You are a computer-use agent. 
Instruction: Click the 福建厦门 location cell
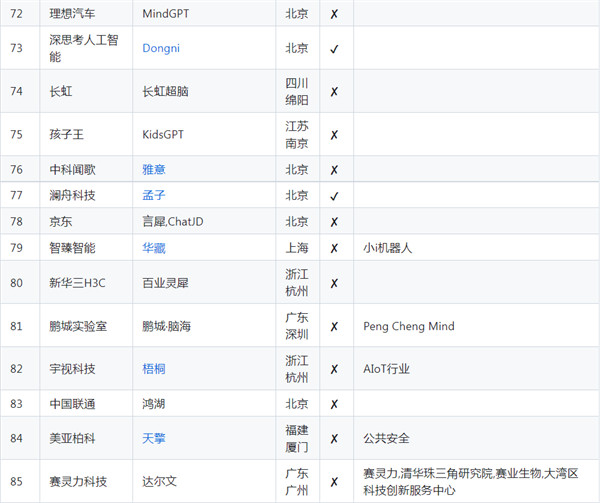point(297,438)
